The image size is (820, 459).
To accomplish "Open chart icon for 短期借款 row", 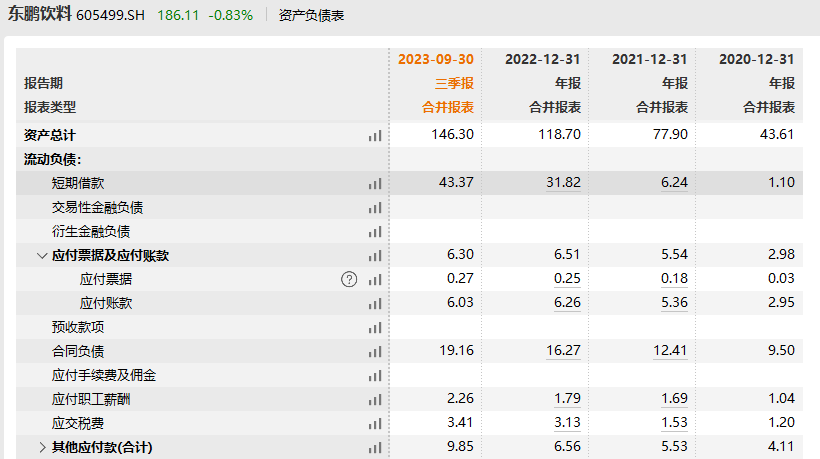I will tap(375, 184).
